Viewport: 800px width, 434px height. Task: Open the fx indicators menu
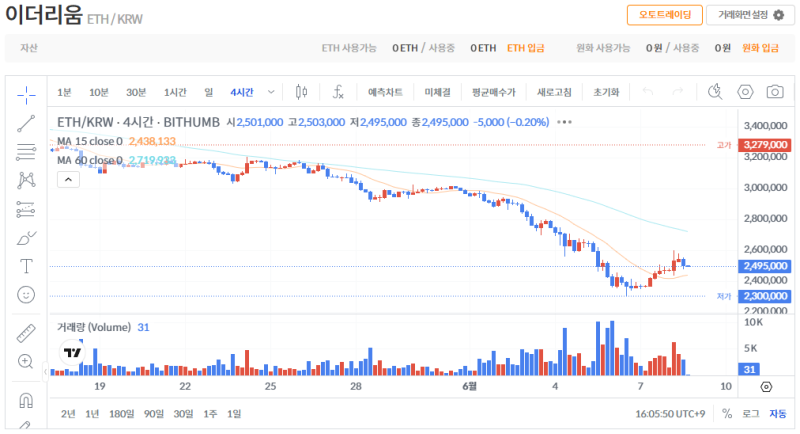338,92
